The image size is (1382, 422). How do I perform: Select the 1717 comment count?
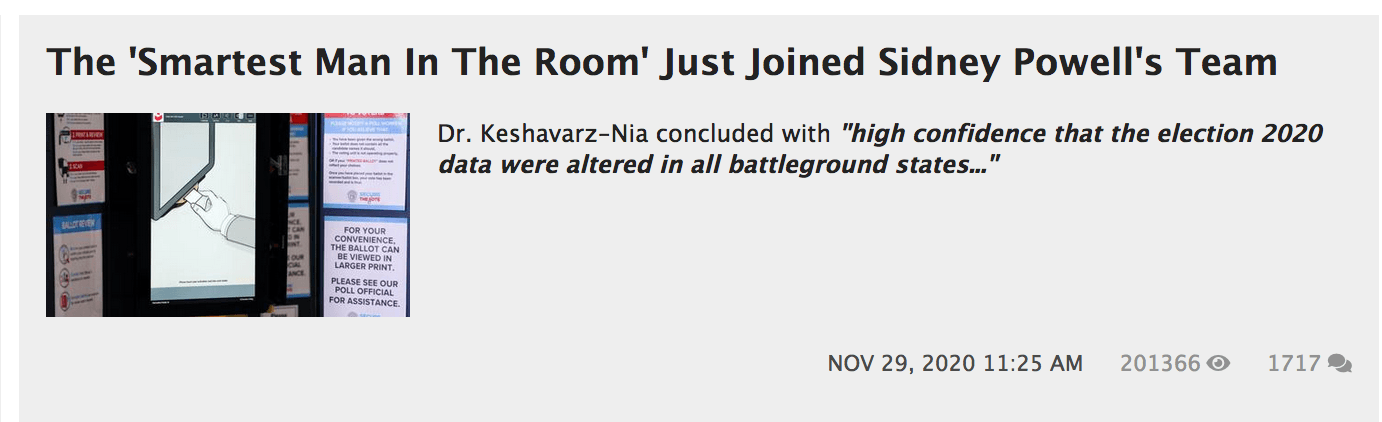(1294, 364)
